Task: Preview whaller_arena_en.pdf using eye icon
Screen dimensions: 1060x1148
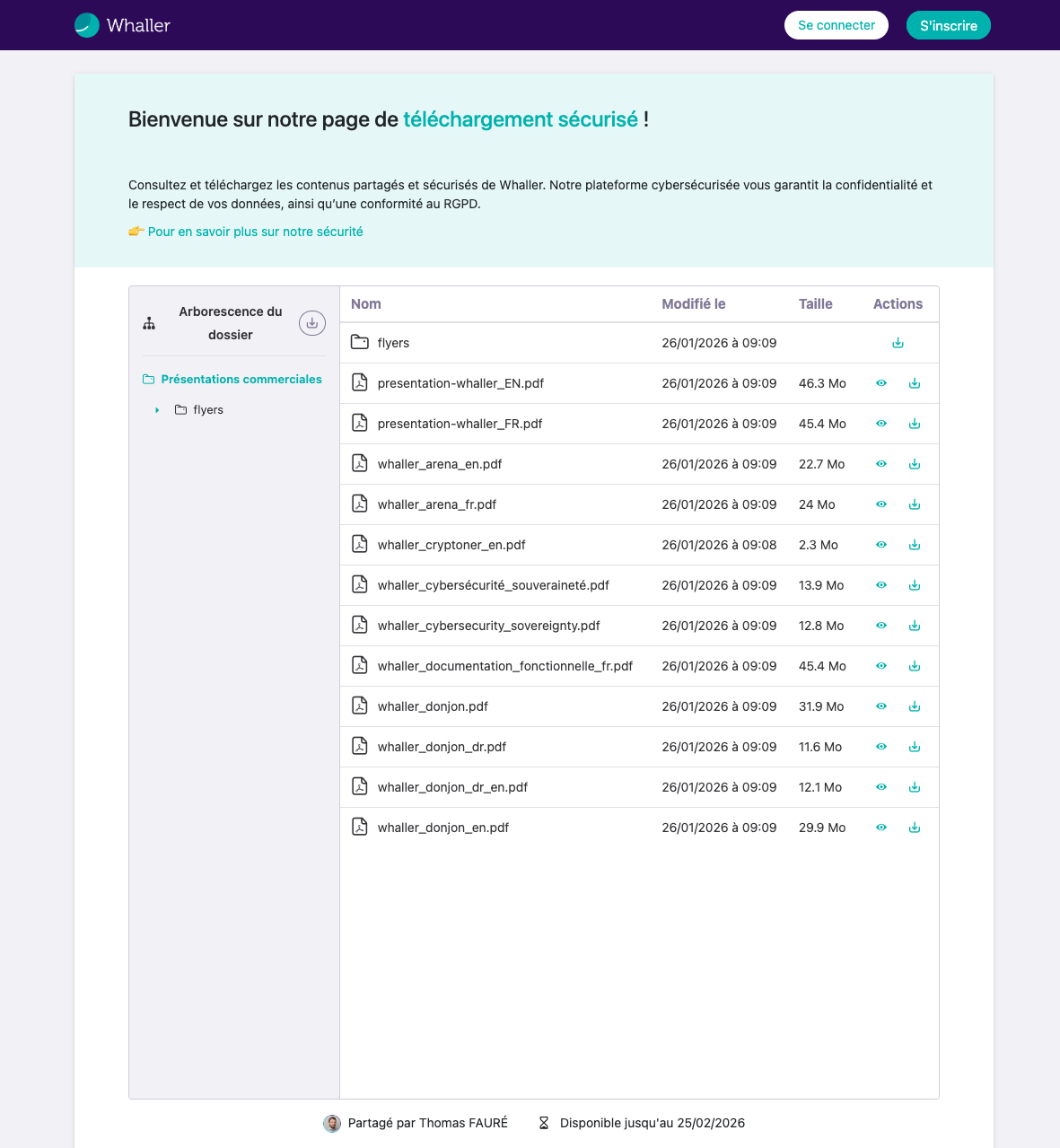Action: coord(881,464)
